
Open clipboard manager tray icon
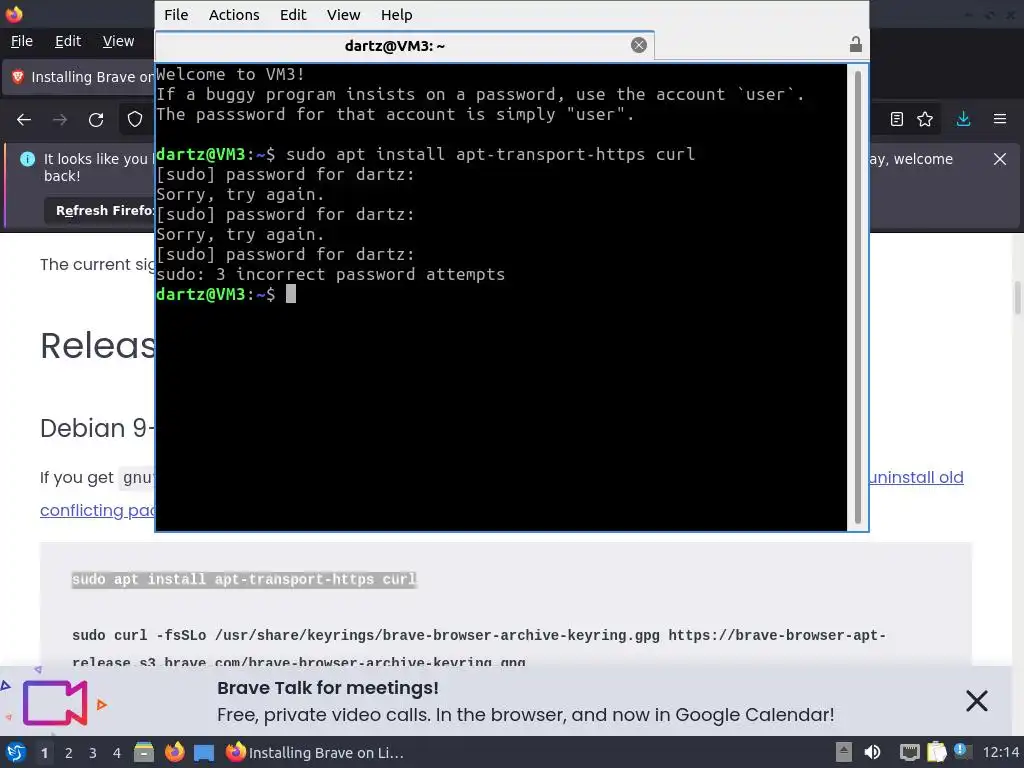pos(936,752)
